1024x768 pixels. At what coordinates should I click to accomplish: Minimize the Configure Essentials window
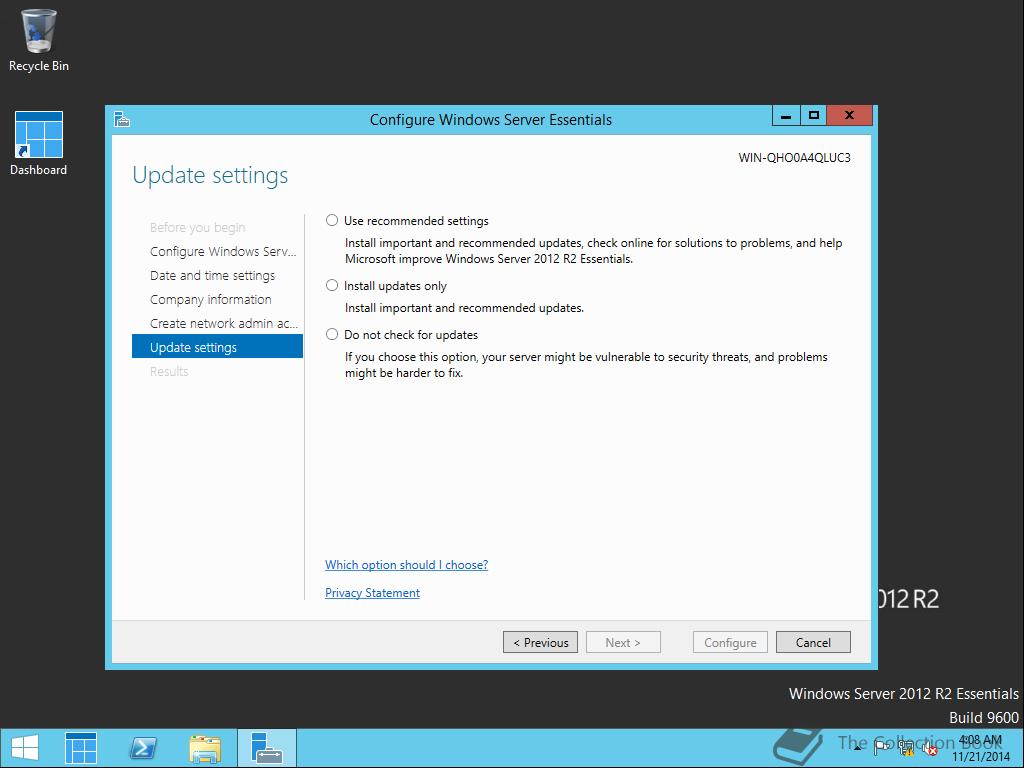point(786,116)
